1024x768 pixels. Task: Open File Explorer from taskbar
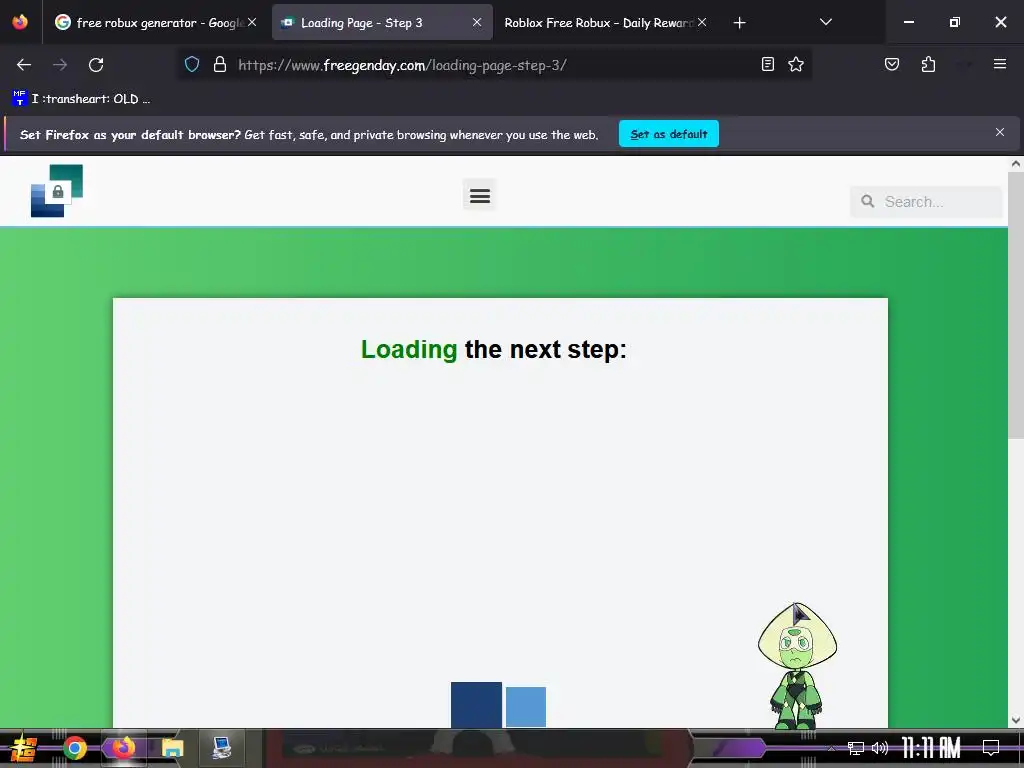point(172,748)
